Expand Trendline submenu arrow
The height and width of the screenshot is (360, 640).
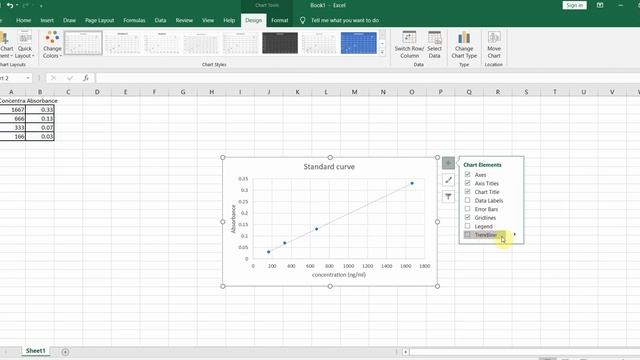point(515,234)
